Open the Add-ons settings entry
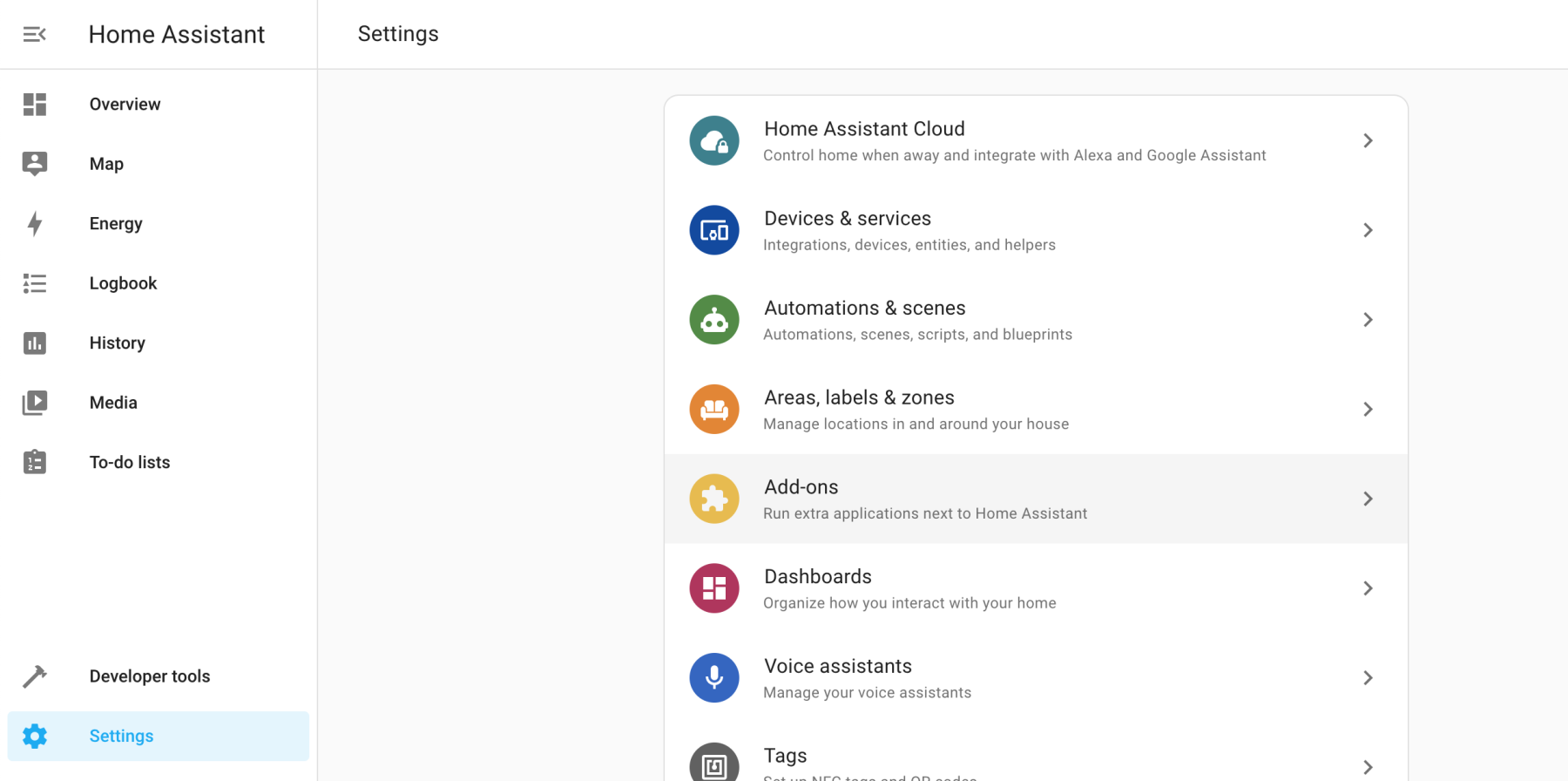The height and width of the screenshot is (781, 1568). click(1036, 499)
